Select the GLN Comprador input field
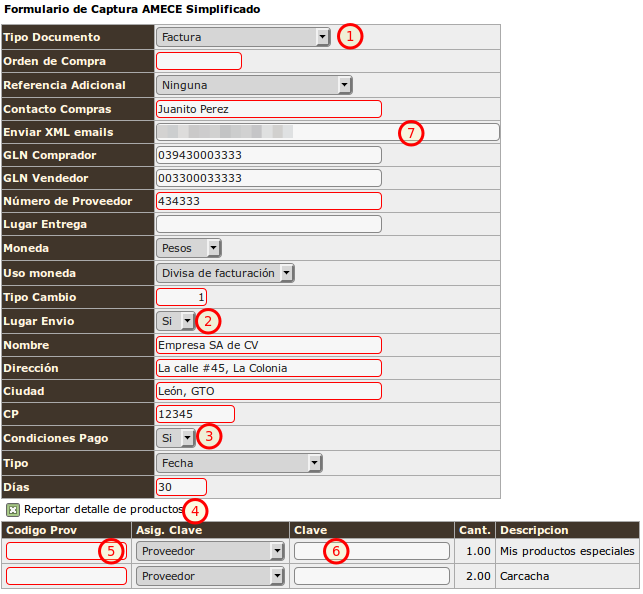Viewport: 643px width, 594px height. coord(269,155)
